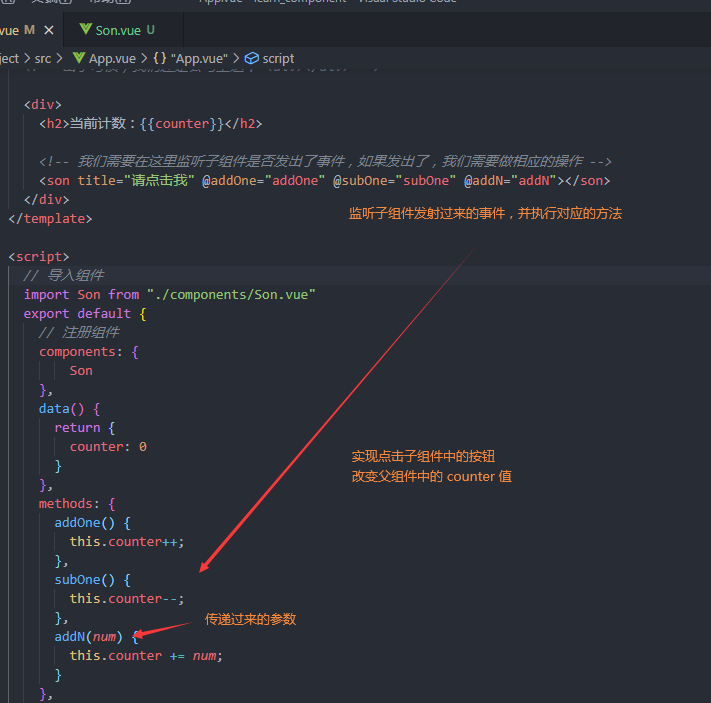Click the HTML comment above son tag
Viewport: 711px width, 703px height.
pos(325,161)
